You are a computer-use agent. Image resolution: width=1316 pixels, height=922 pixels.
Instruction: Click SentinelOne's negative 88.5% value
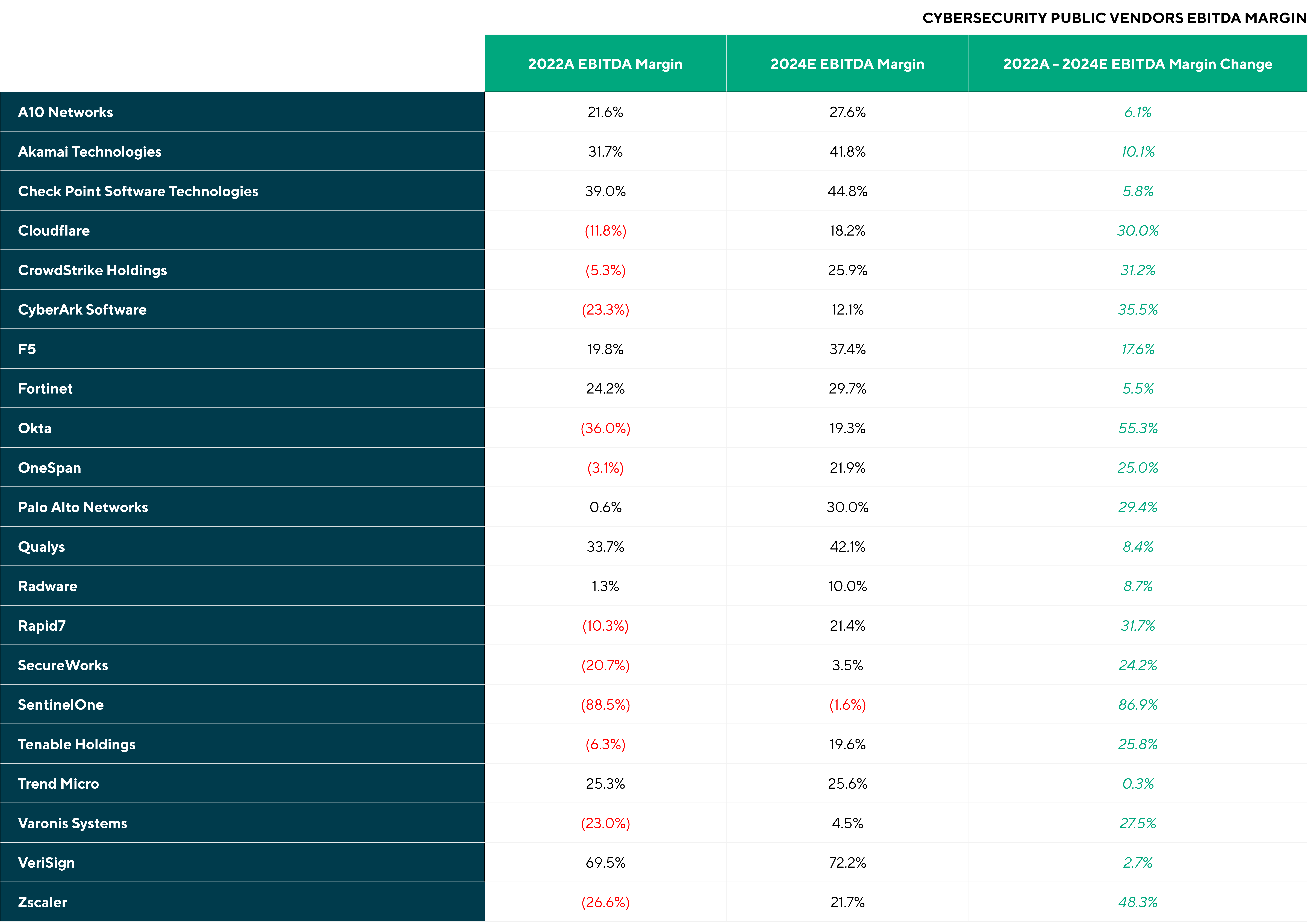[605, 705]
